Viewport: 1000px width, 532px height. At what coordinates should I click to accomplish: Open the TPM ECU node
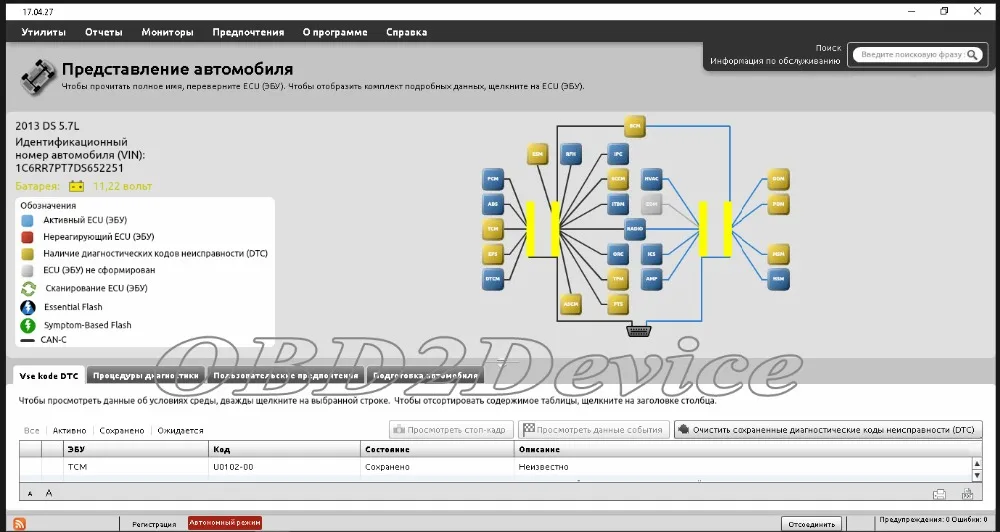(618, 279)
